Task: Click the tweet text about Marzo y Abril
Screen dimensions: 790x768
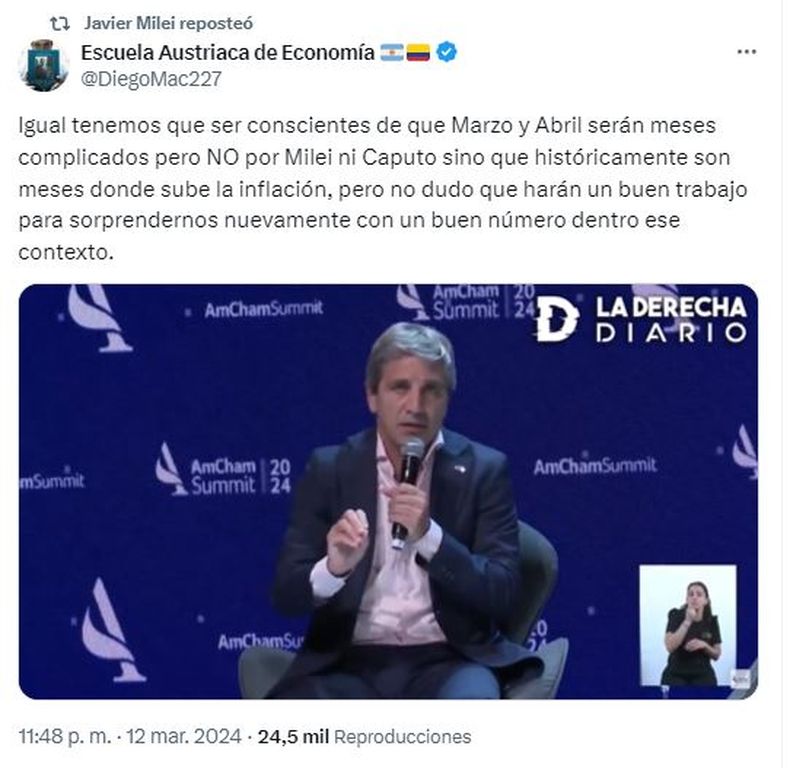Action: pos(383,188)
